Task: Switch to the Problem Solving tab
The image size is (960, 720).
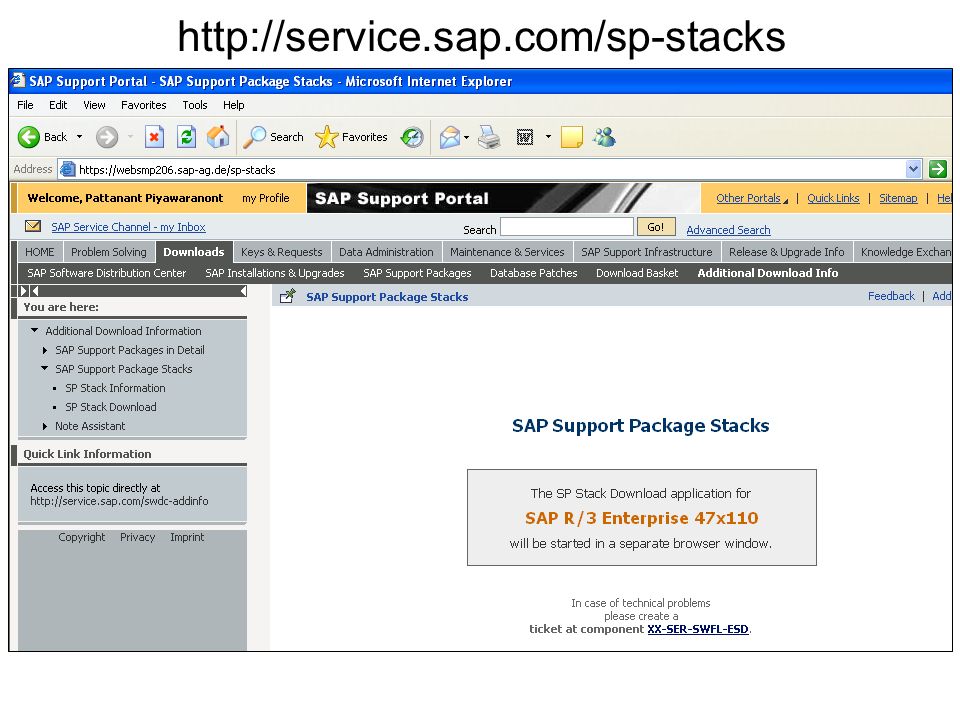Action: [109, 252]
